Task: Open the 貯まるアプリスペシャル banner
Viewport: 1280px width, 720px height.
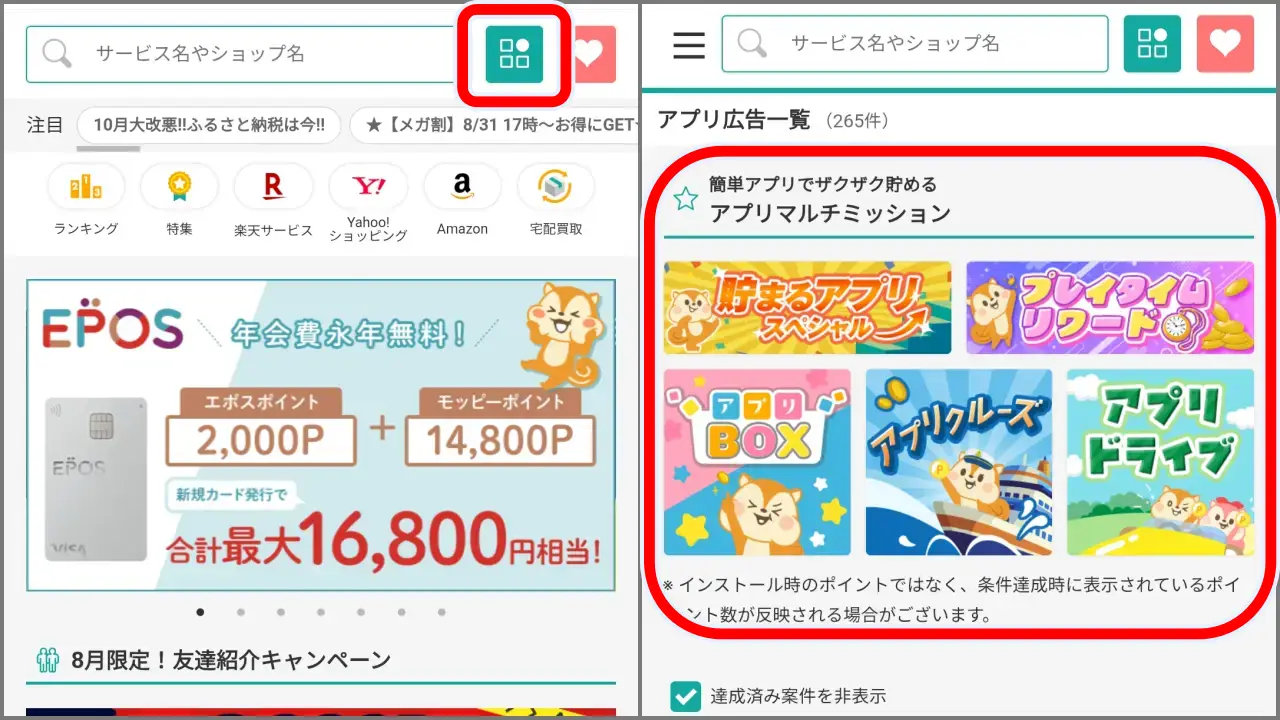Action: [x=808, y=307]
